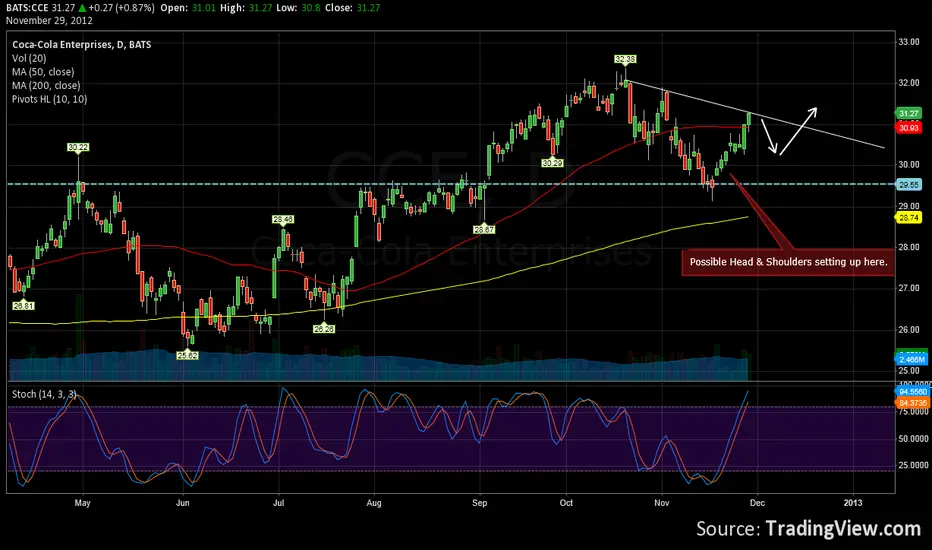This screenshot has width=932, height=550.
Task: Click the November 29, 2012 date
Action: pyautogui.click(x=49, y=20)
